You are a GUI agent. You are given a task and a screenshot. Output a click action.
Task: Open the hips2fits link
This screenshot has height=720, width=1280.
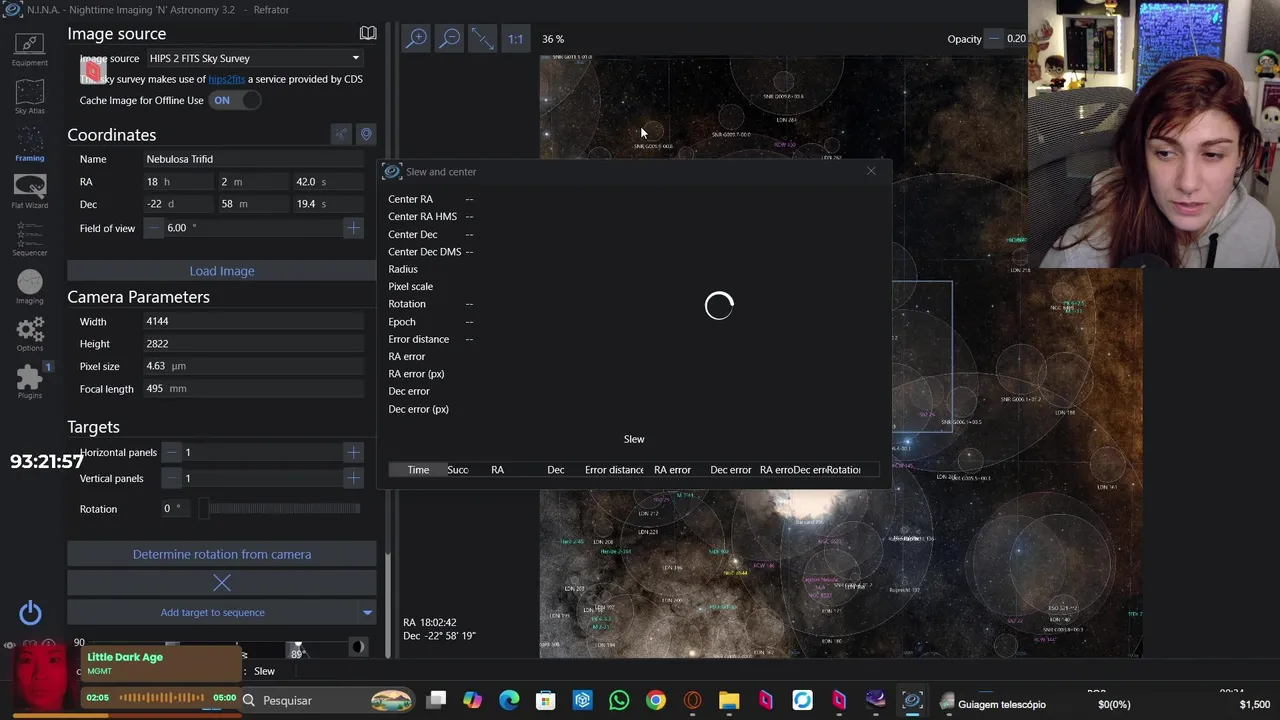point(226,79)
